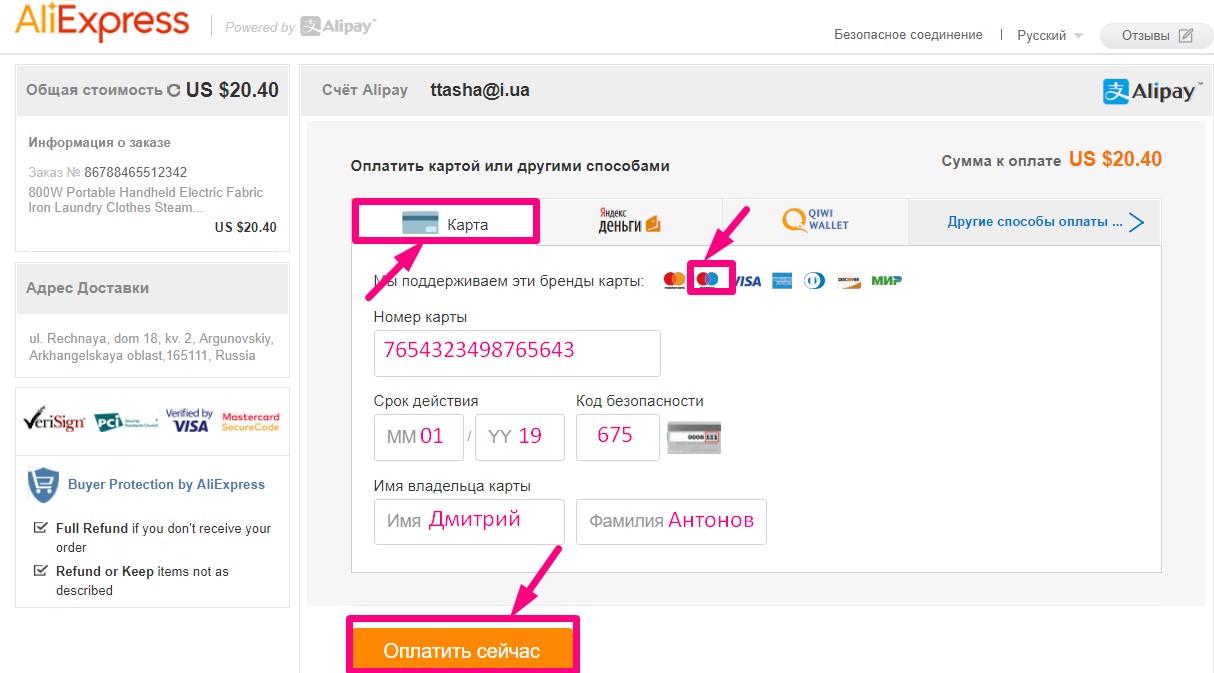Click the Безопасное соединение link

(908, 35)
